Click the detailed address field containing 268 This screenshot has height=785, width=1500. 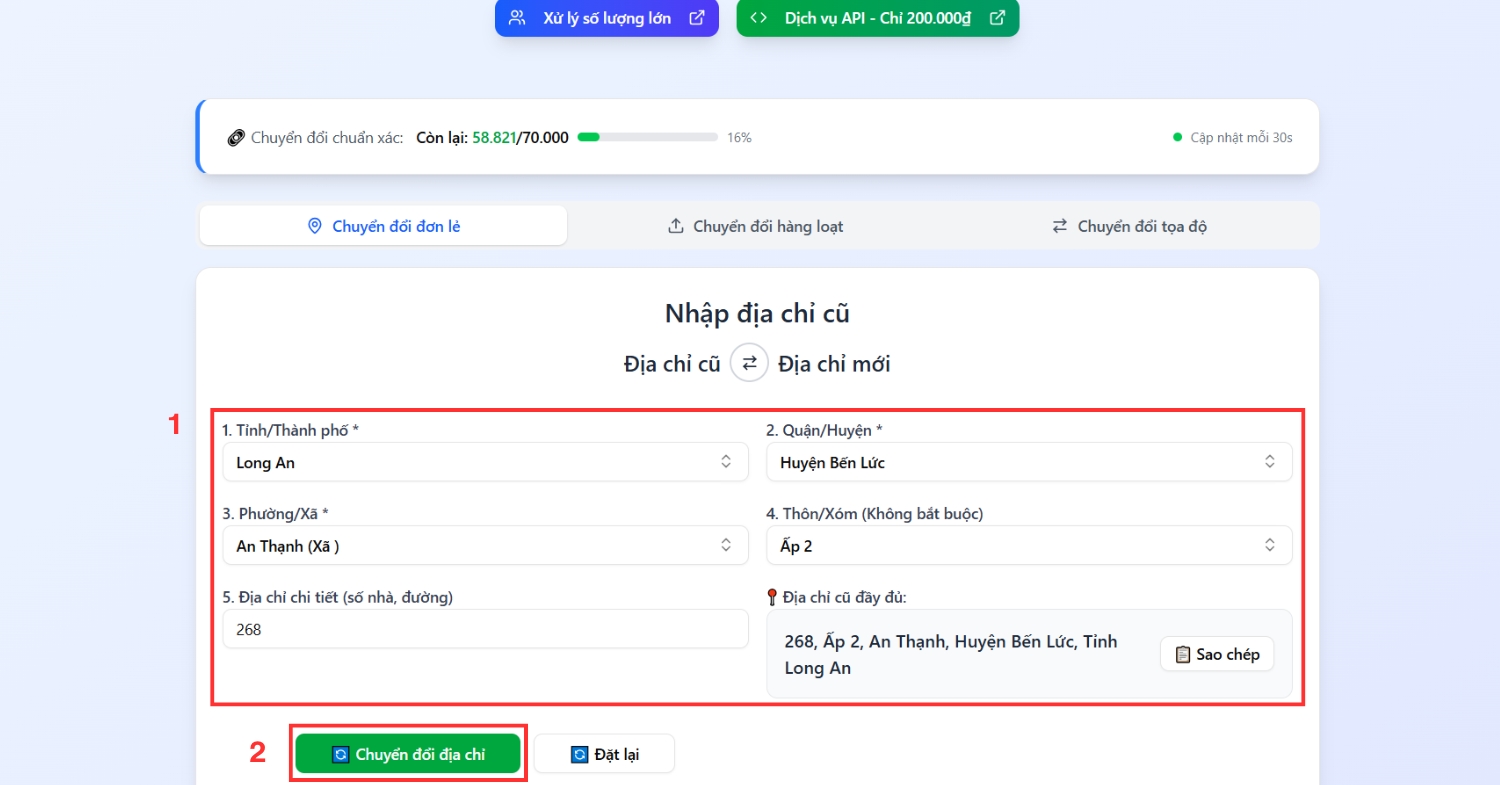click(485, 630)
